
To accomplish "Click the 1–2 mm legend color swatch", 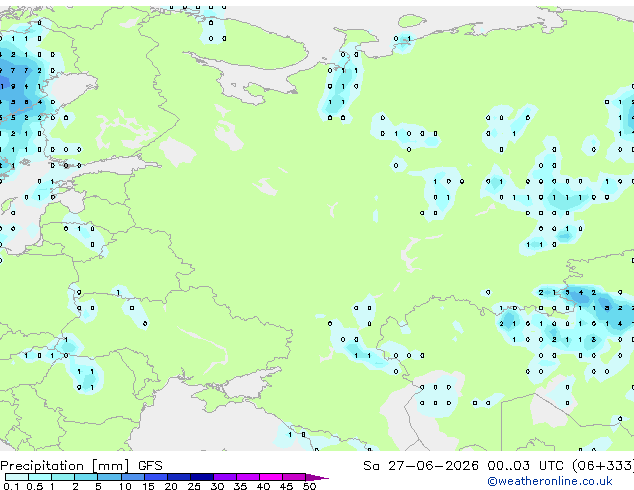I will coord(63,477).
